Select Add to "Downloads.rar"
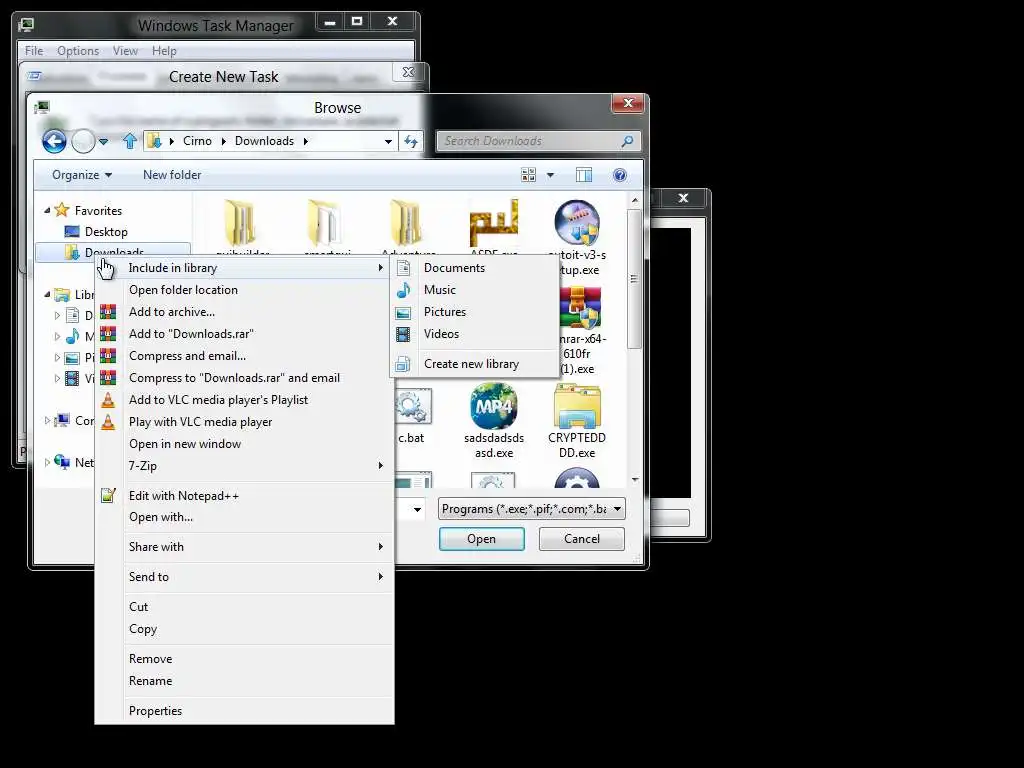The height and width of the screenshot is (768, 1024). (x=244, y=334)
